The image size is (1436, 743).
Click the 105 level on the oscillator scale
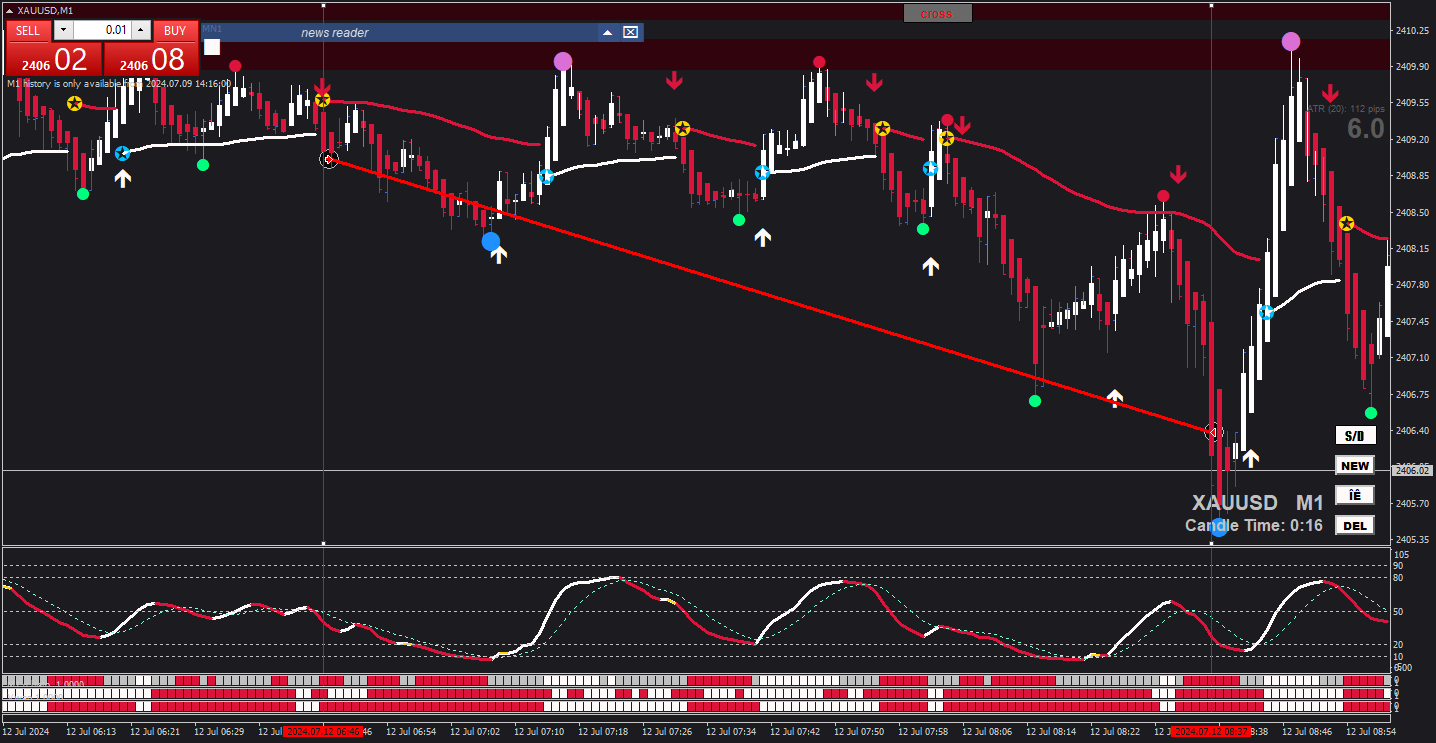(x=1401, y=554)
